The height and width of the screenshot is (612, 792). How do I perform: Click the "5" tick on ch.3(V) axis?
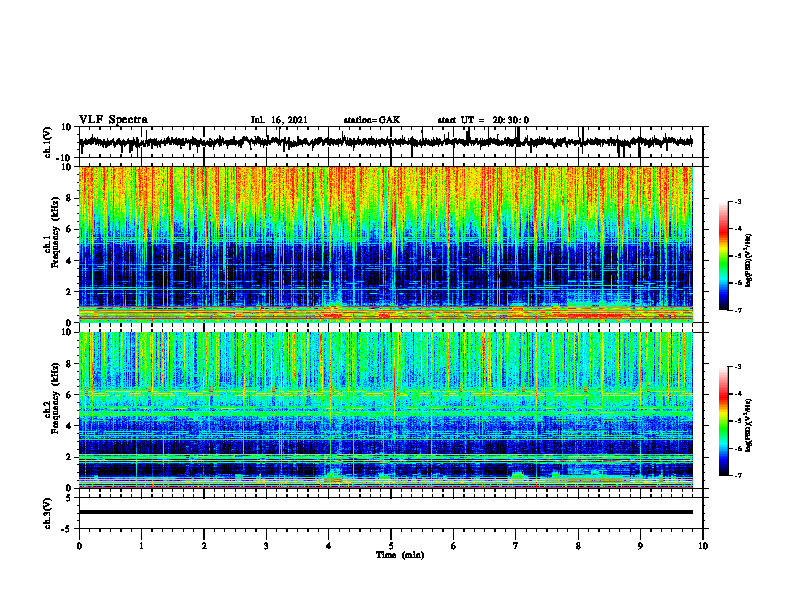tap(69, 498)
